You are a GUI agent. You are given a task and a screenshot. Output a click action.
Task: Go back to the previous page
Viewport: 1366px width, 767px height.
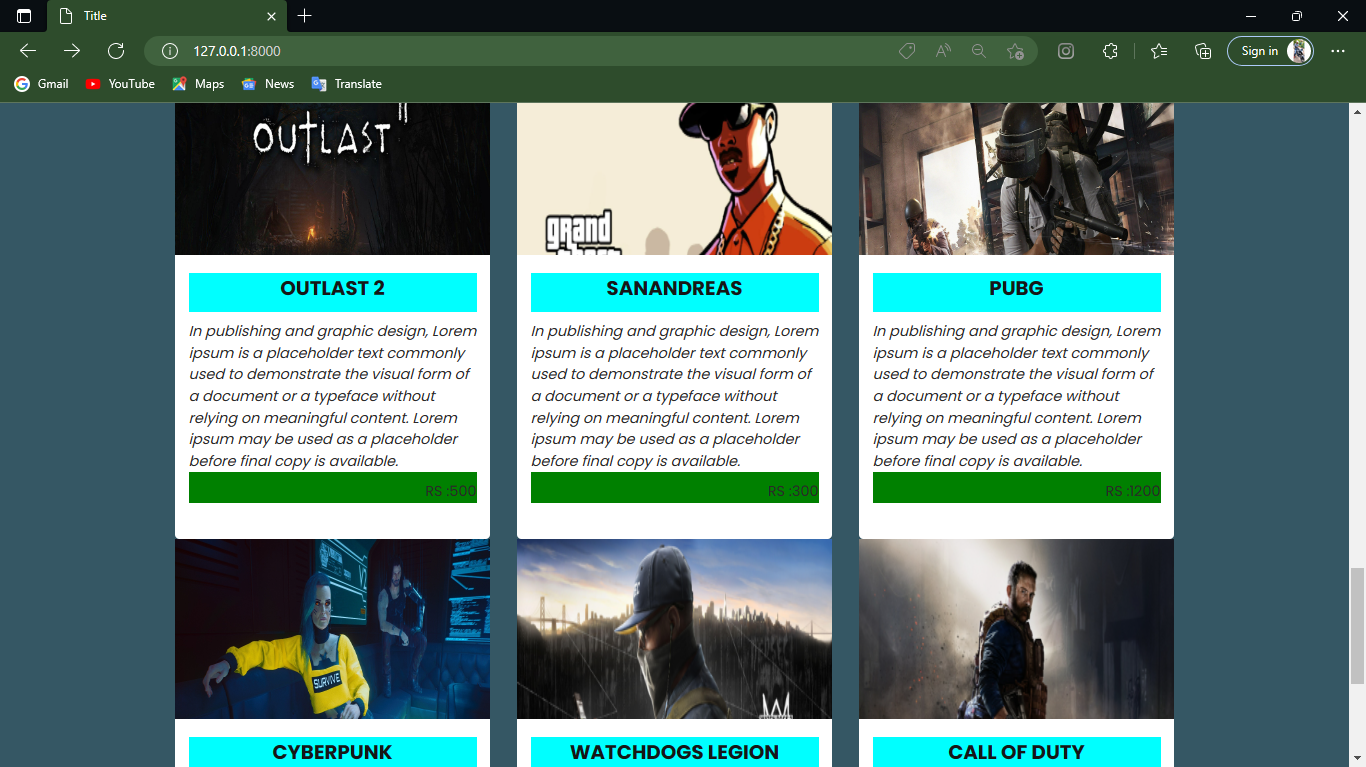click(28, 51)
